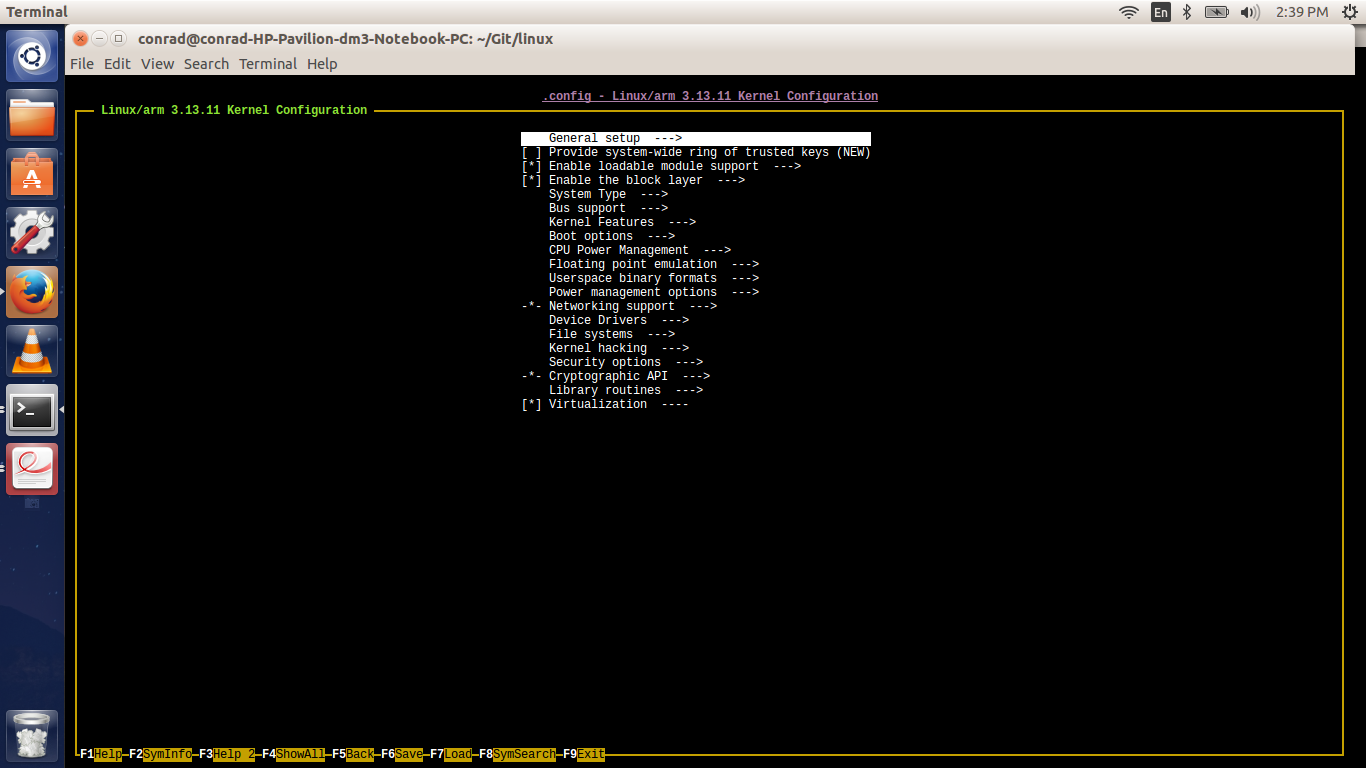The image size is (1366, 768).
Task: Launch VLC media player
Action: 31,350
